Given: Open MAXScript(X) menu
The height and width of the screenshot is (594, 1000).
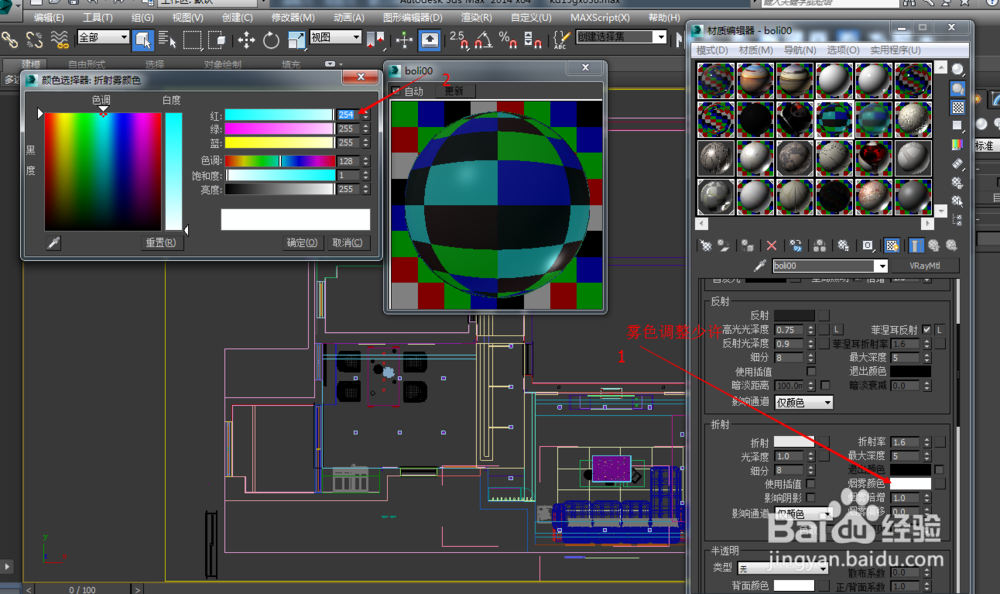Looking at the screenshot, I should [599, 18].
